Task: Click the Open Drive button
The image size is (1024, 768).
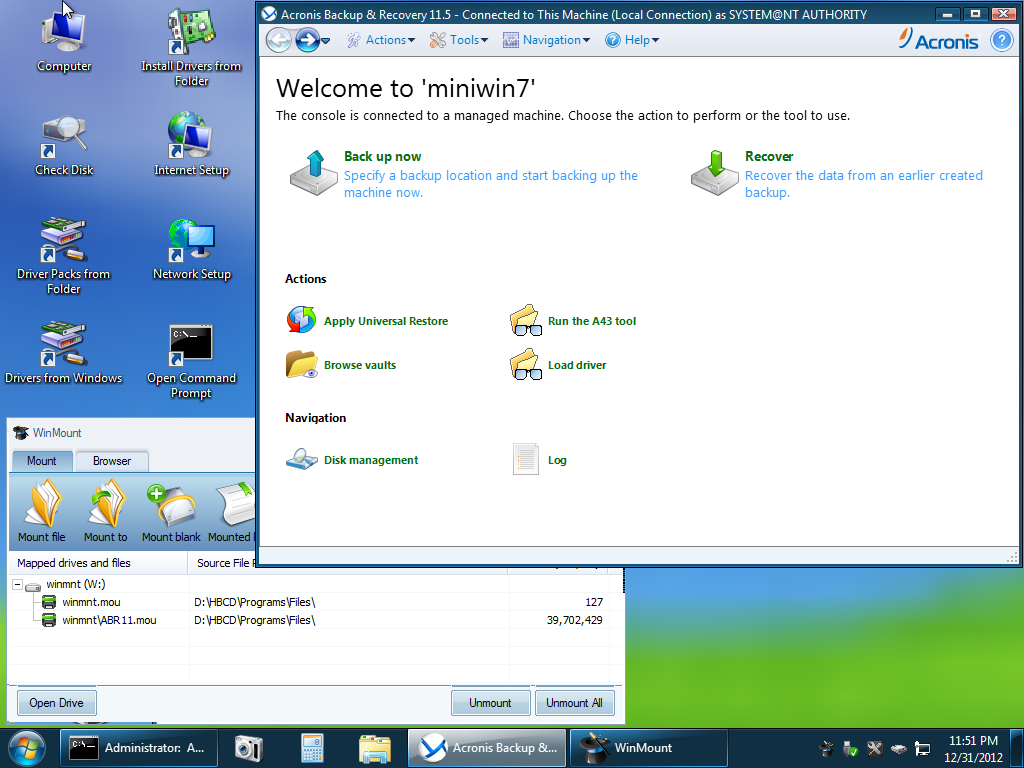Action: point(57,703)
